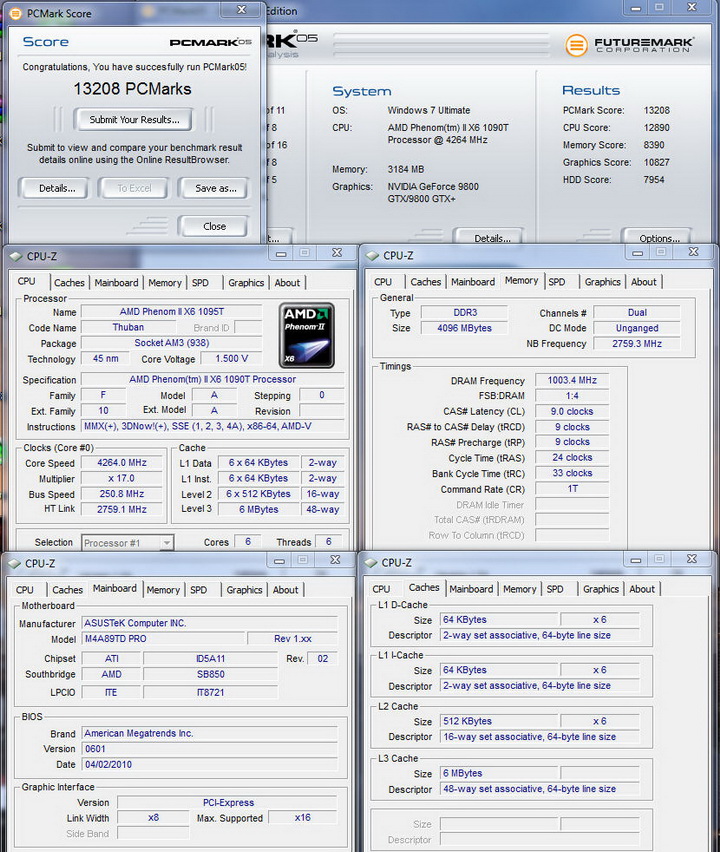Click the Southbridge SB850 field
This screenshot has width=720, height=852.
point(210,674)
